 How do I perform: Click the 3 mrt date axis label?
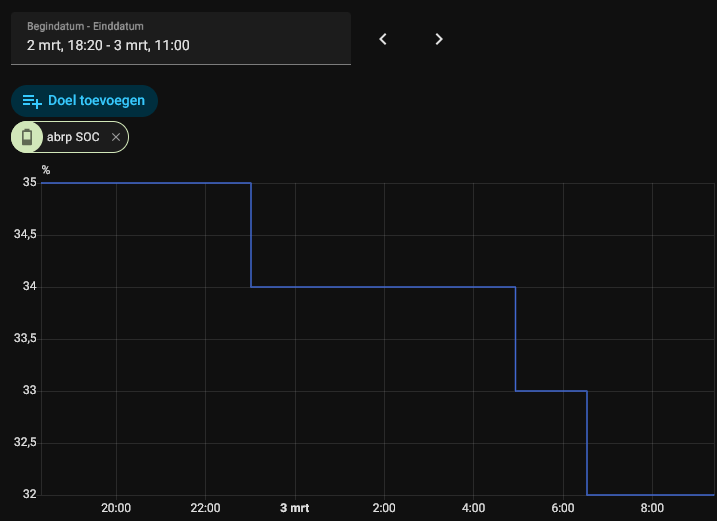[294, 508]
